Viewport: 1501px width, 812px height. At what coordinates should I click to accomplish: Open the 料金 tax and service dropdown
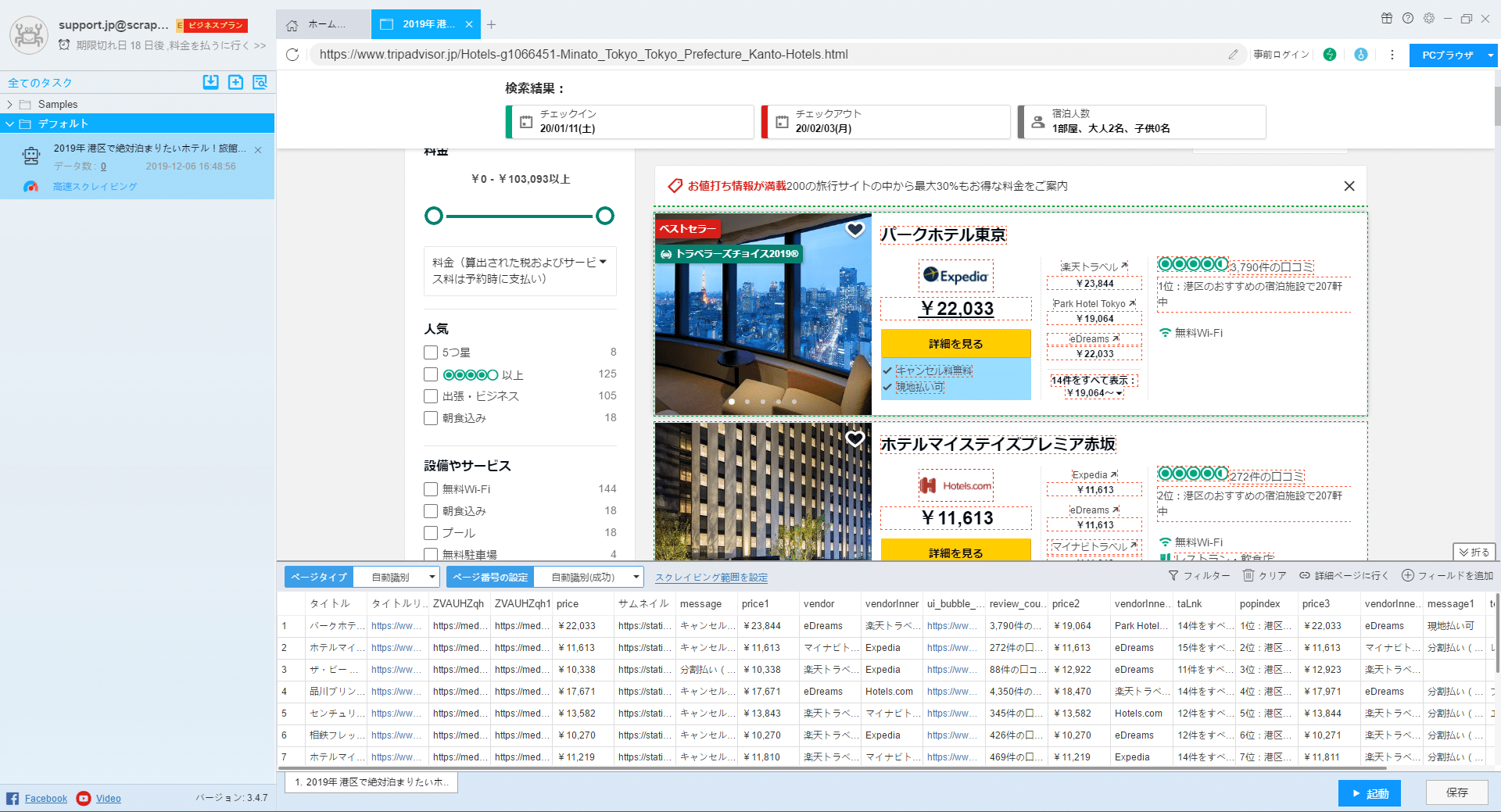coord(520,270)
